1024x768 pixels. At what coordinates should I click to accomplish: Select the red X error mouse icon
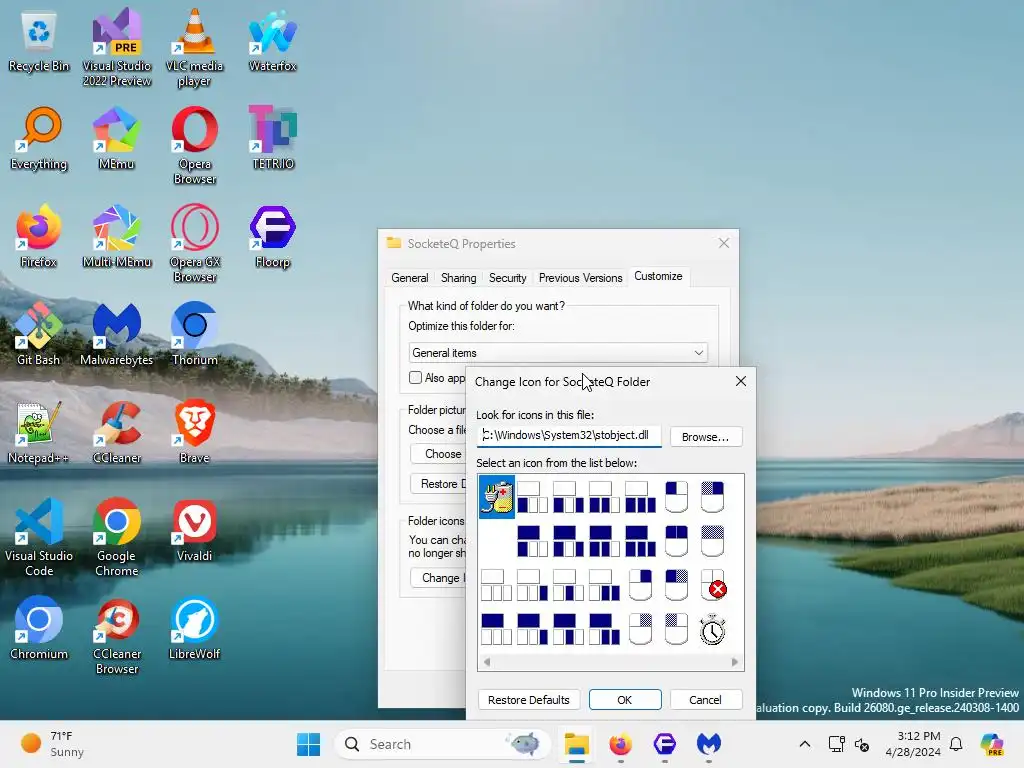click(712, 585)
